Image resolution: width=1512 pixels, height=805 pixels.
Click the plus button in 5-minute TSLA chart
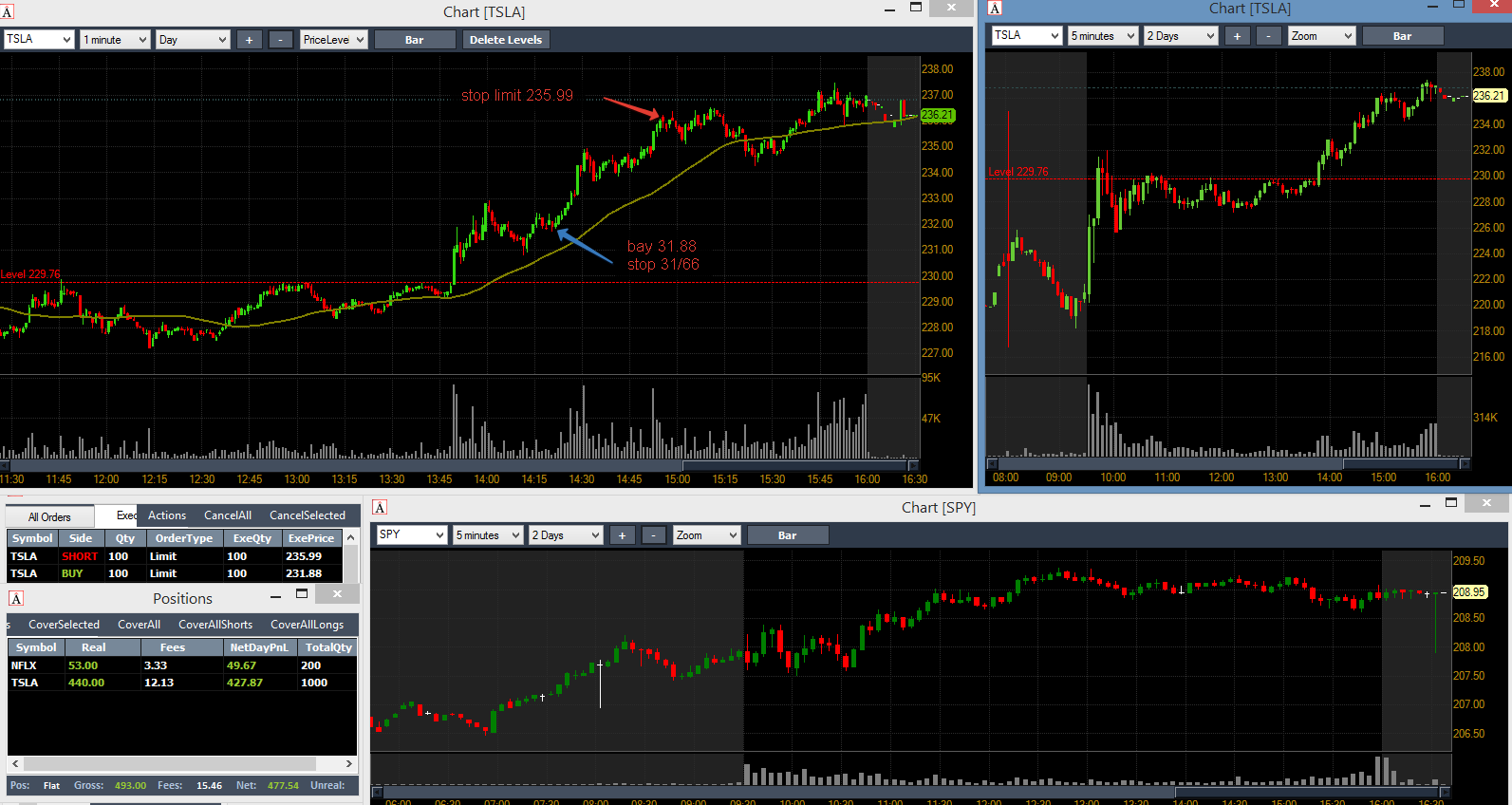tap(1237, 35)
